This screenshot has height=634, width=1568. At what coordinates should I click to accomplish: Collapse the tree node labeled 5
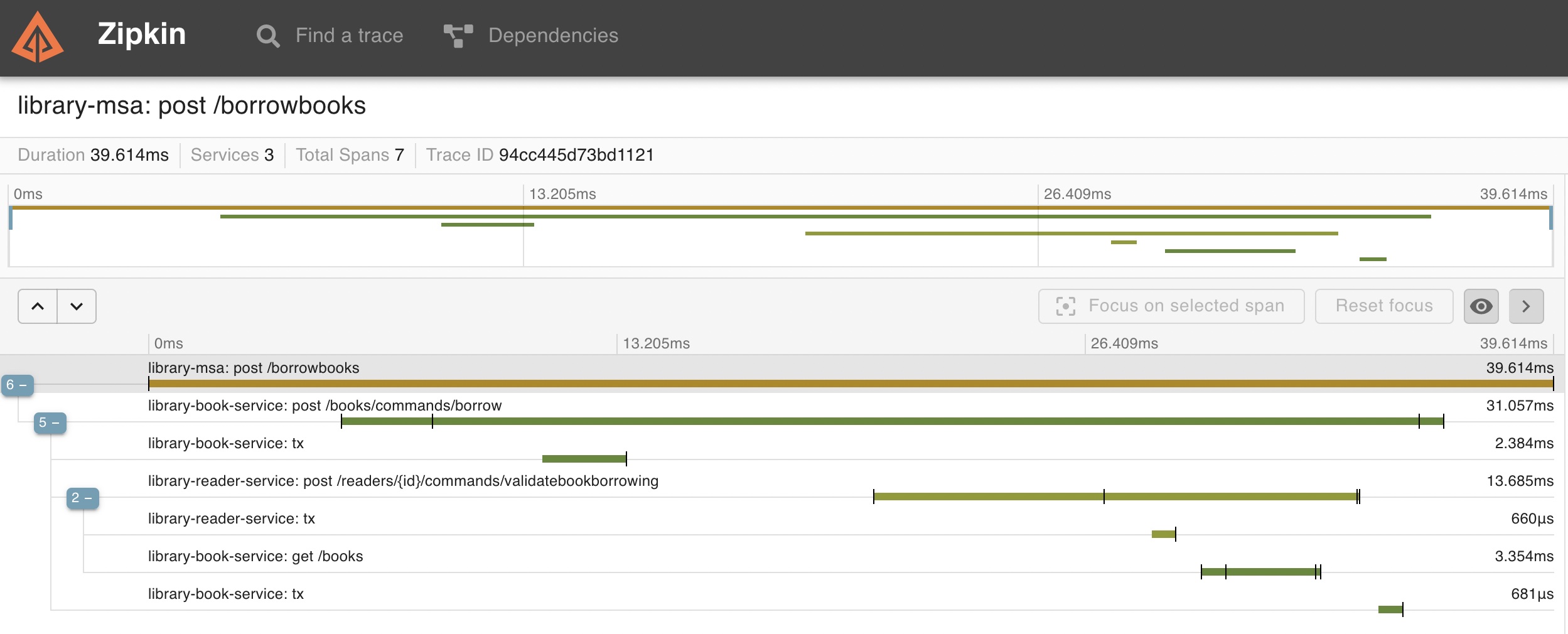point(50,422)
